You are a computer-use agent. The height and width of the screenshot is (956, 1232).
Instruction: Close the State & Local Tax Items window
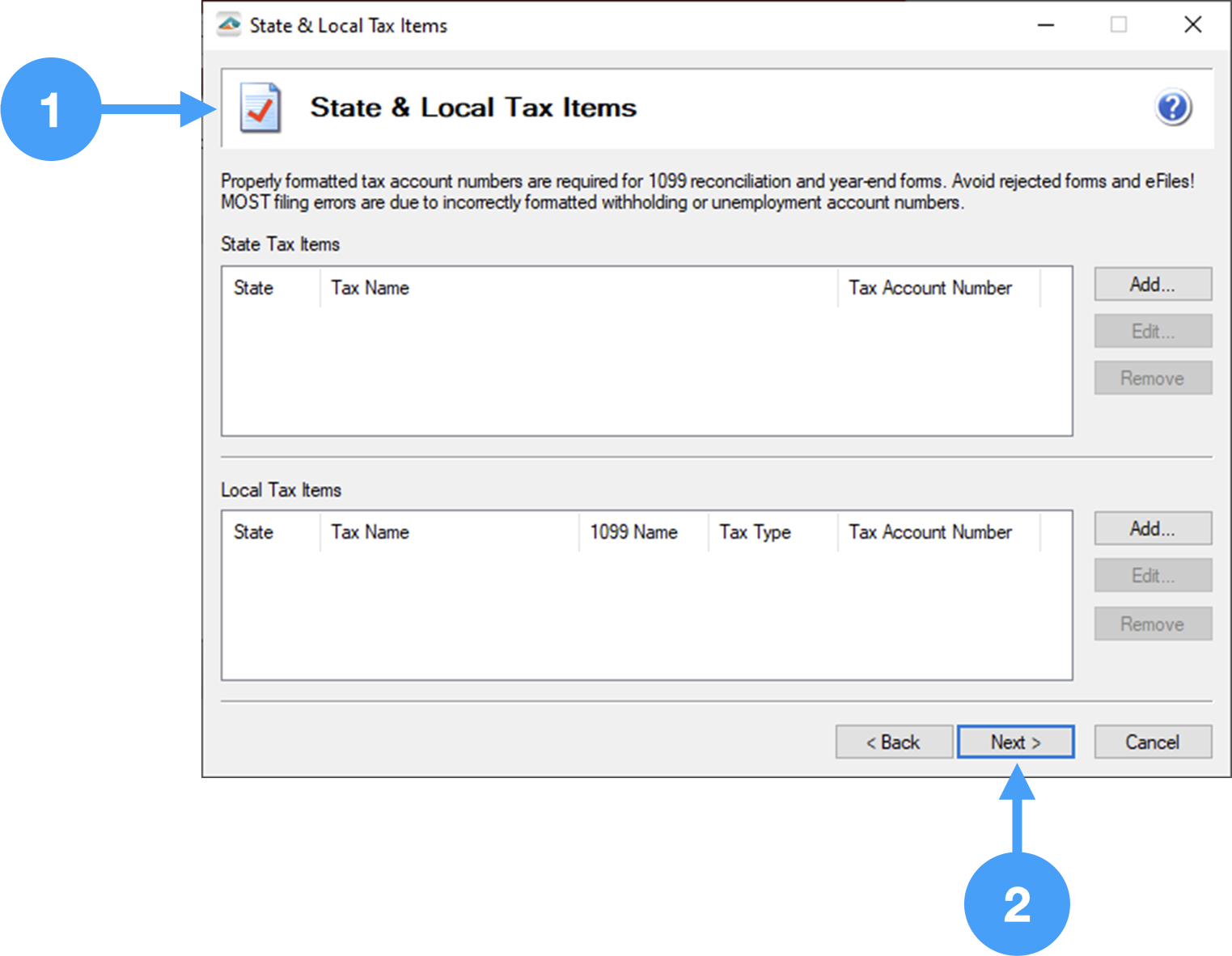(1192, 25)
